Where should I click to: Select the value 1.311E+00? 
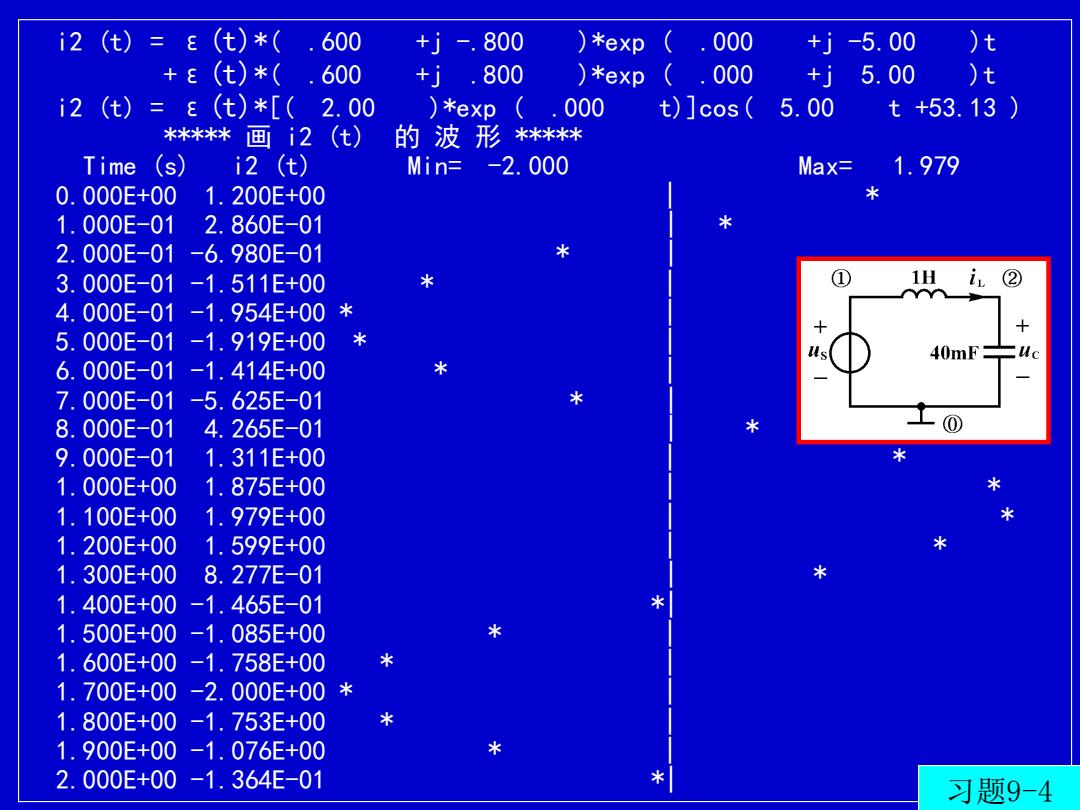pyautogui.click(x=265, y=458)
